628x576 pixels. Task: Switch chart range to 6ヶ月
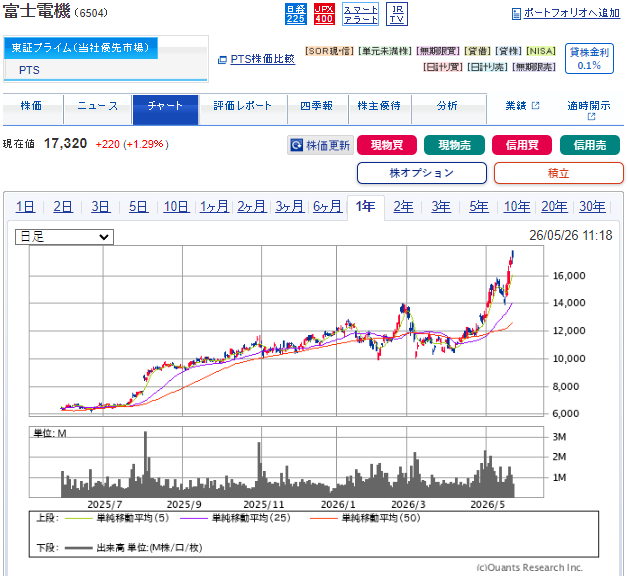(328, 207)
